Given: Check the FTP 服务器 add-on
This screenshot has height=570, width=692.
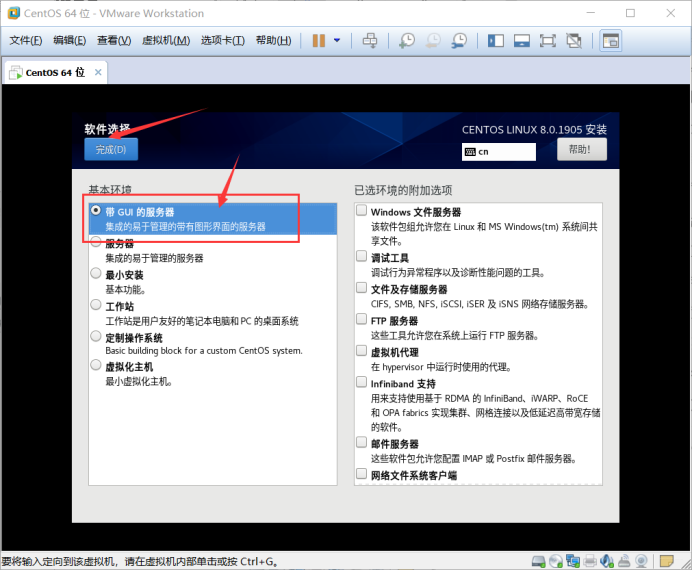Looking at the screenshot, I should (361, 319).
